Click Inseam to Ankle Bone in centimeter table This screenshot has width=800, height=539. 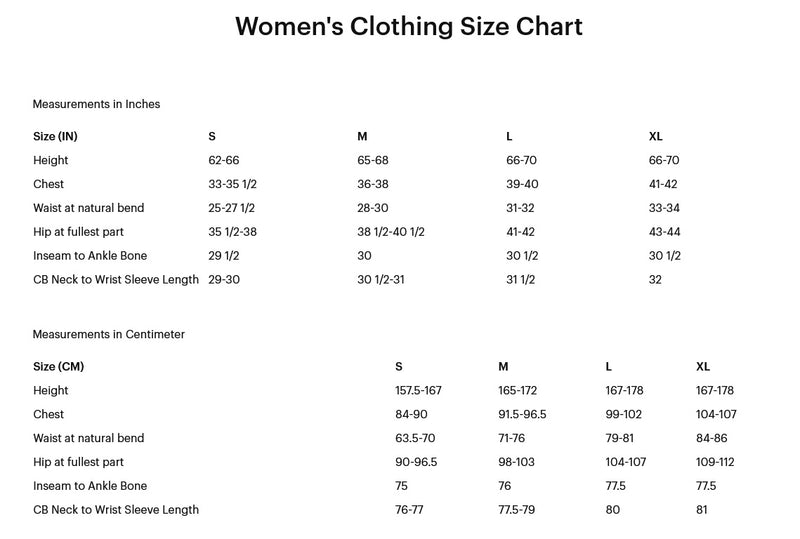click(90, 486)
